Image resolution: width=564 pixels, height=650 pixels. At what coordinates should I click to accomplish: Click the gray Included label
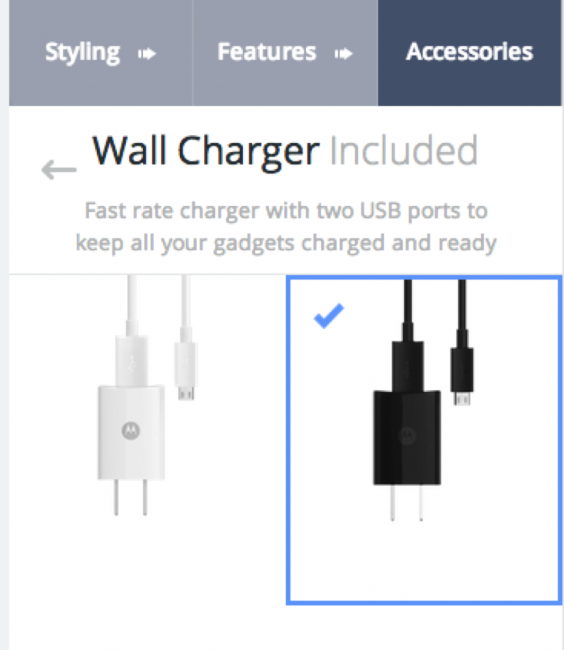click(x=404, y=150)
